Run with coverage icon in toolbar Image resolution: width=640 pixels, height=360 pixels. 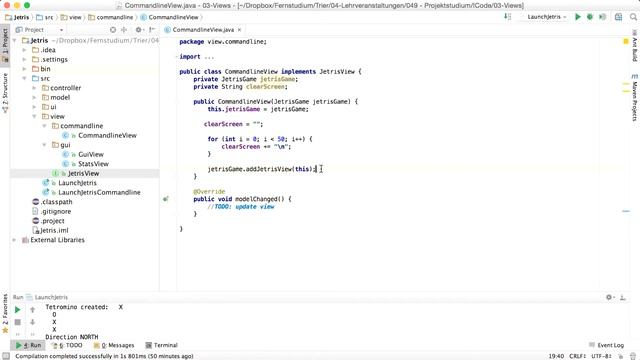(x=602, y=17)
